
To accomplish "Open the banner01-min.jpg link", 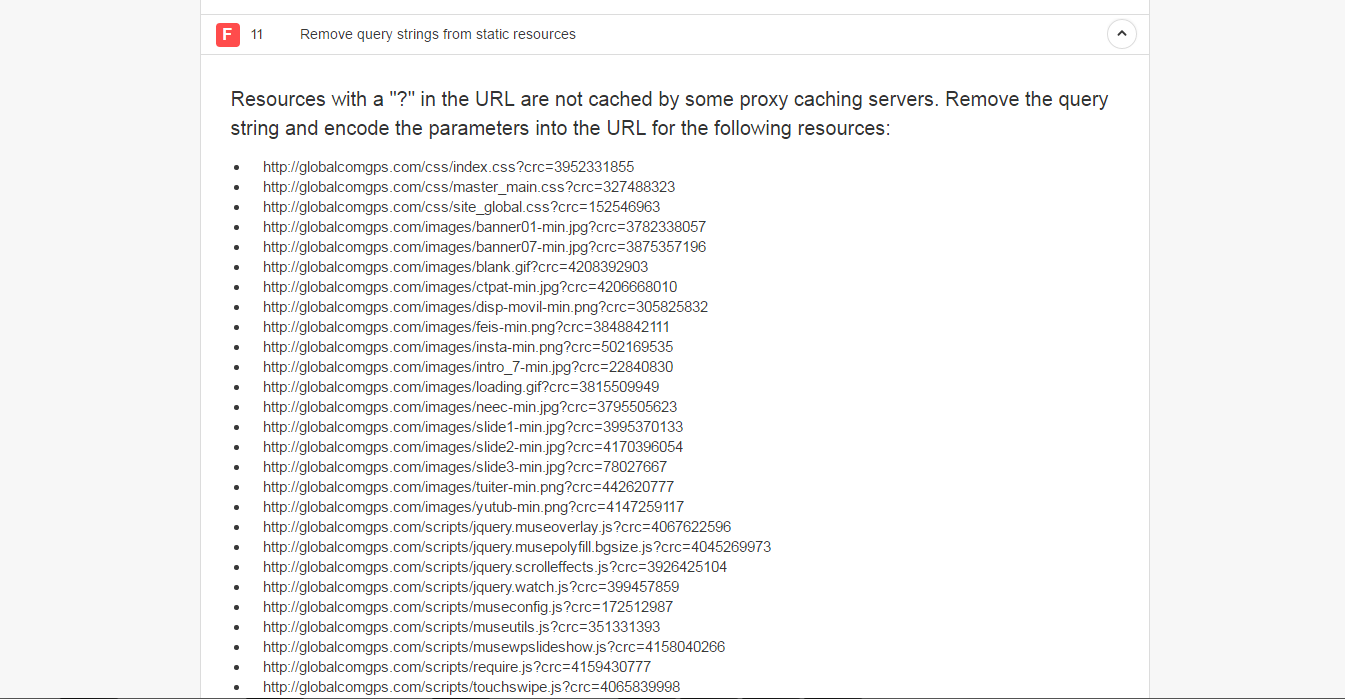I will coord(484,227).
